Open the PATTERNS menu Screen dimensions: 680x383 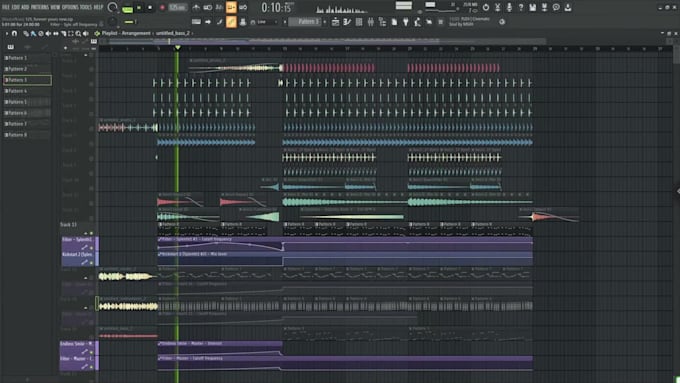(x=40, y=7)
